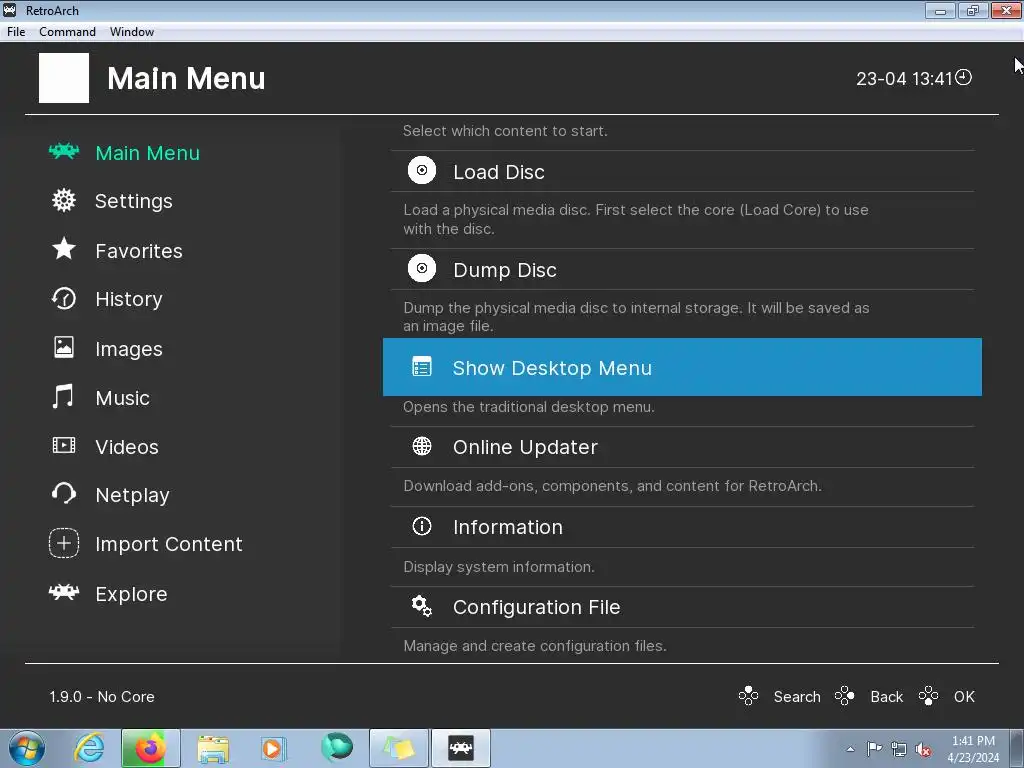
Task: Open the Music tab
Action: 123,398
